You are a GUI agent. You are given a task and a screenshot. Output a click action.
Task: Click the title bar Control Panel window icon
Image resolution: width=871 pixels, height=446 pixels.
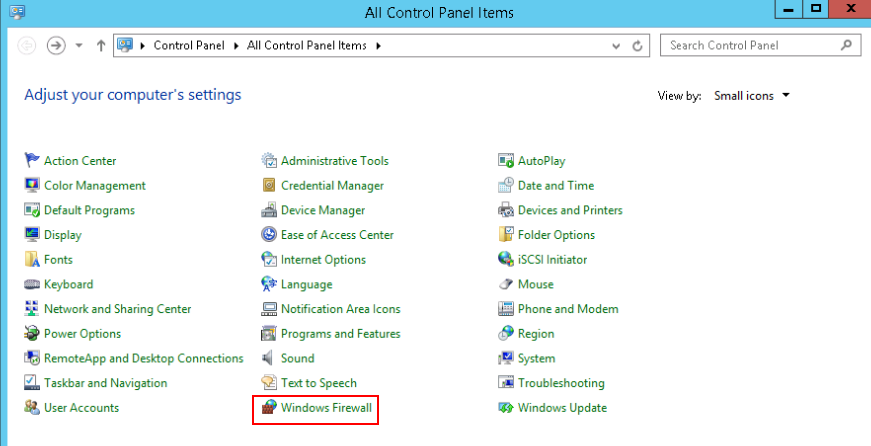17,11
